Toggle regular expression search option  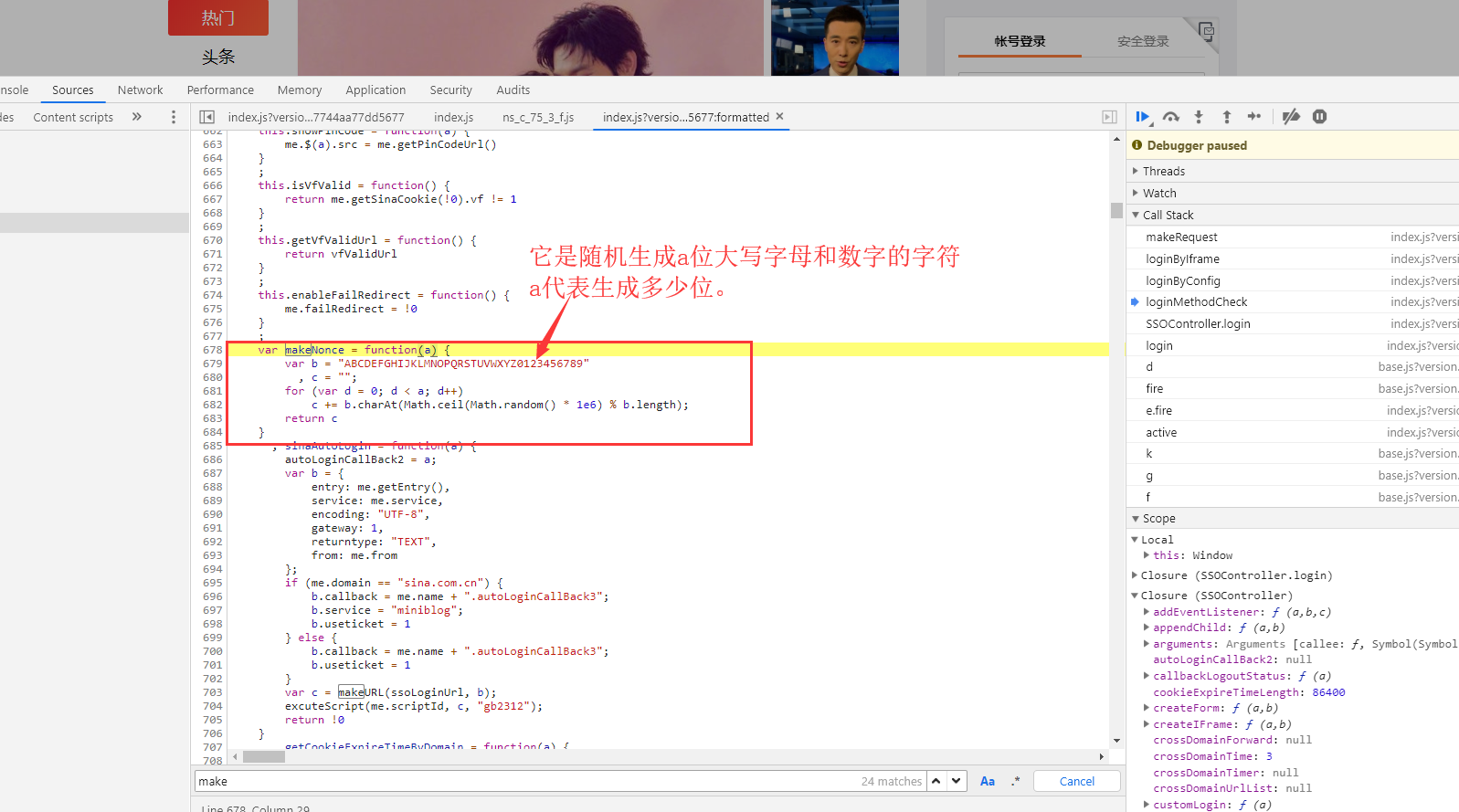pos(1015,781)
